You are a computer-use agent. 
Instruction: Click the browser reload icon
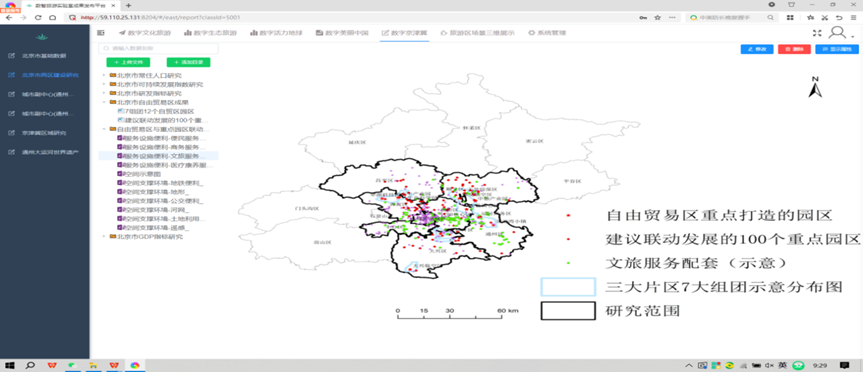click(x=38, y=18)
